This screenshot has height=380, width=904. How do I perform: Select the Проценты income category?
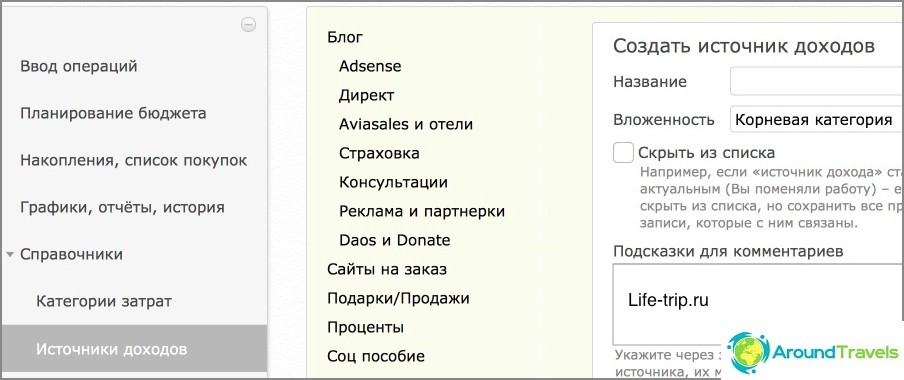point(365,328)
